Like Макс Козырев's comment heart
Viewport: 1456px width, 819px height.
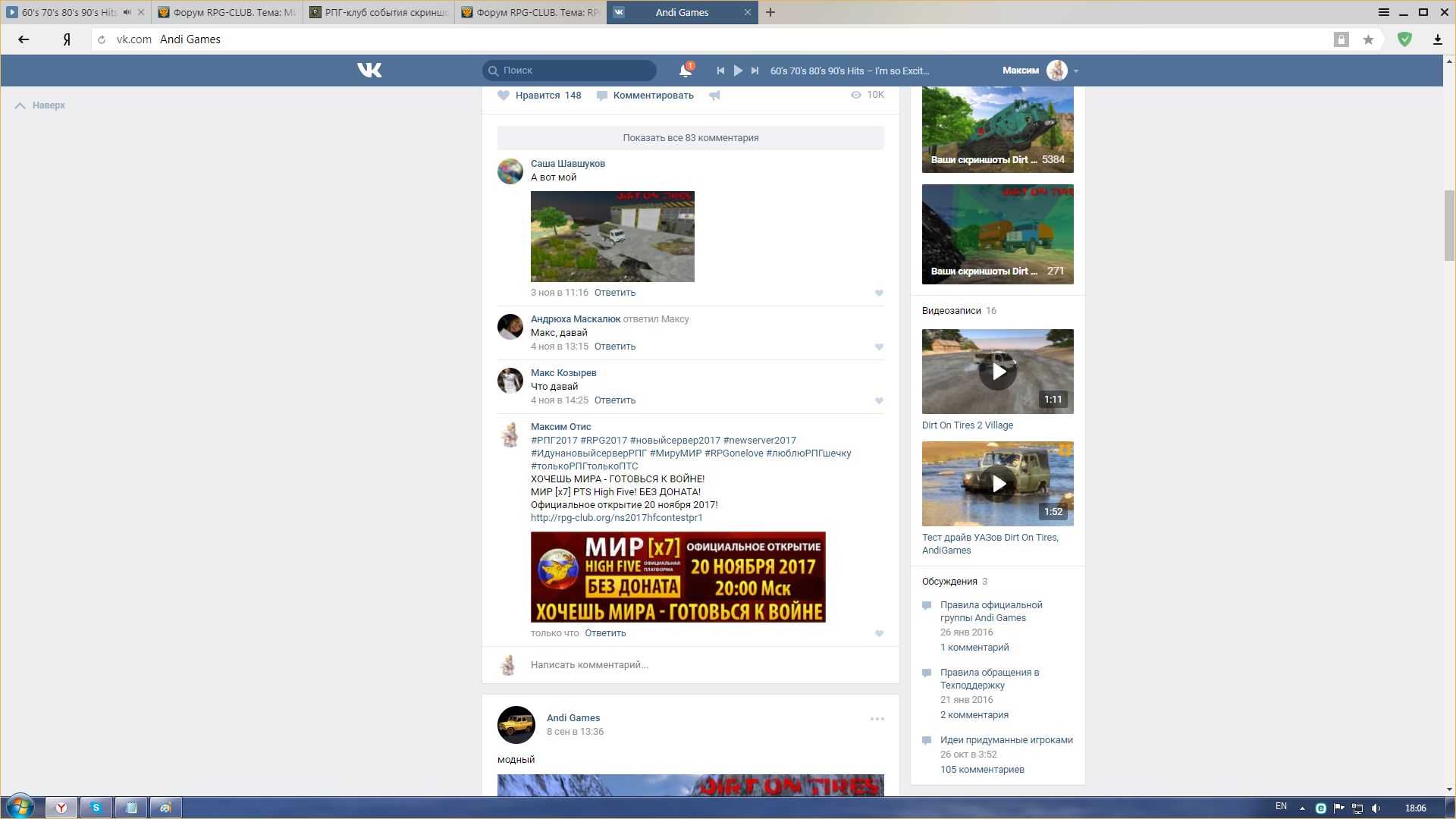pyautogui.click(x=879, y=400)
